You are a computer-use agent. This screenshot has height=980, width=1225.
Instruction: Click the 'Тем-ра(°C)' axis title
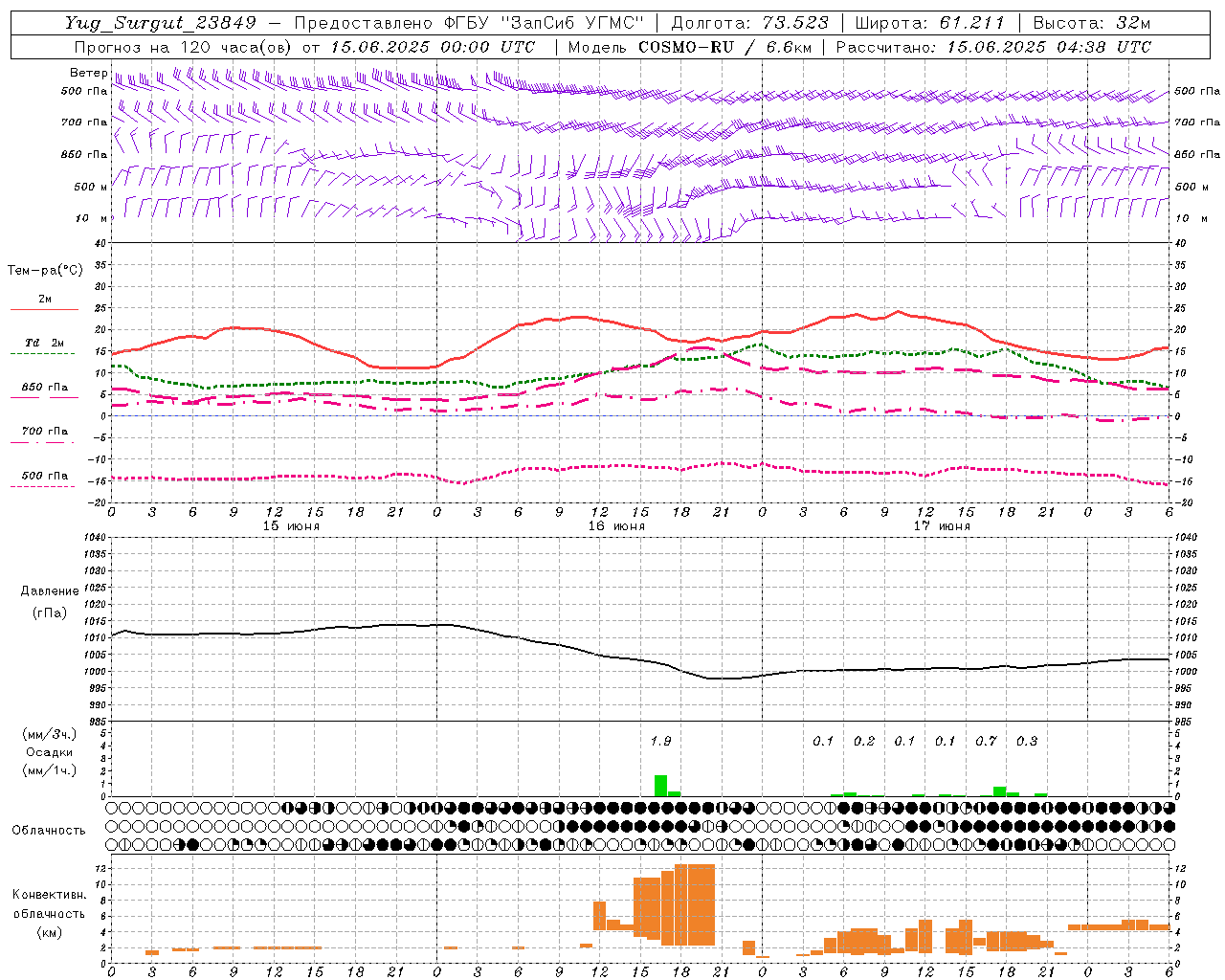coord(45,271)
